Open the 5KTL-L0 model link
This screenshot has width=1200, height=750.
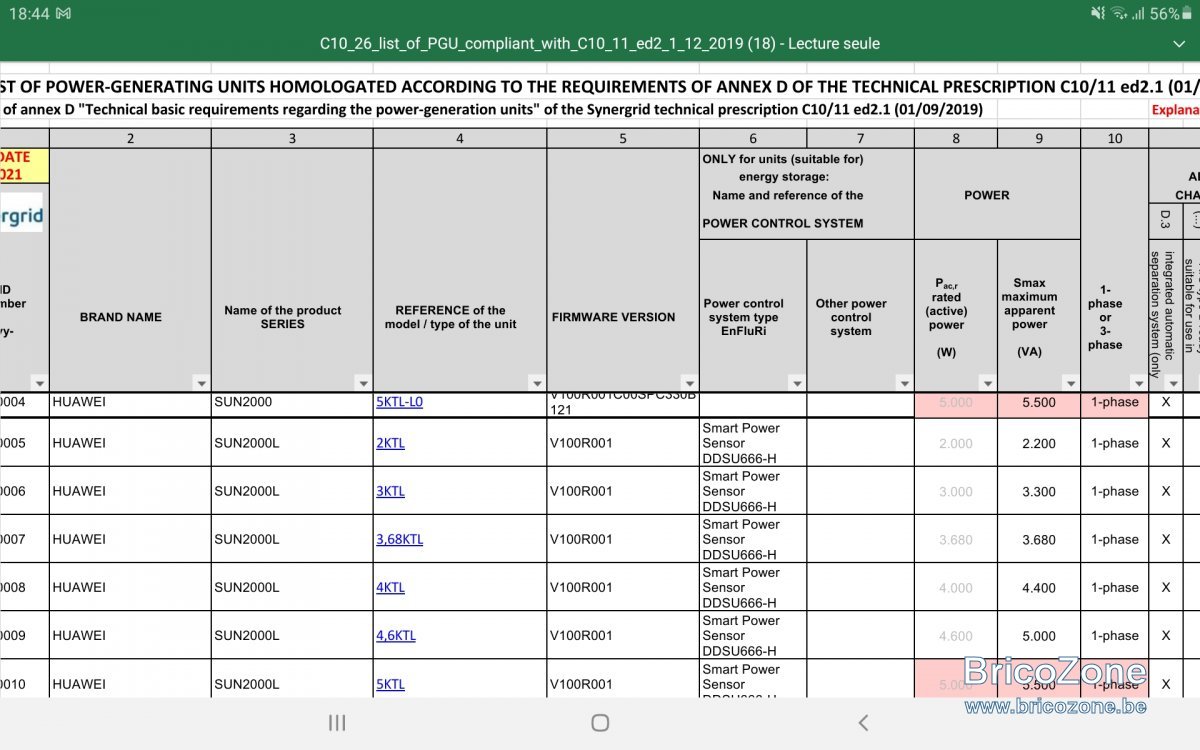point(399,402)
